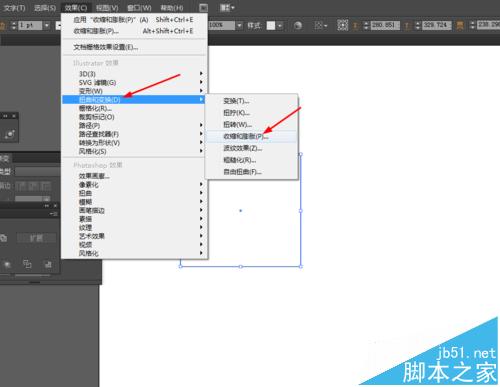Expand the 扭曲 Photoshop effect submenu
Screen dimensions: 500x387
(134, 193)
